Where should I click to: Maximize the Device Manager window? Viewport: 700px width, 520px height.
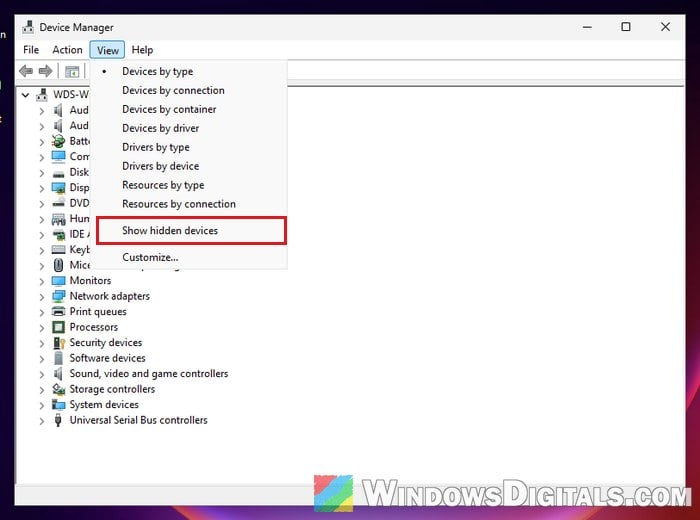[626, 27]
